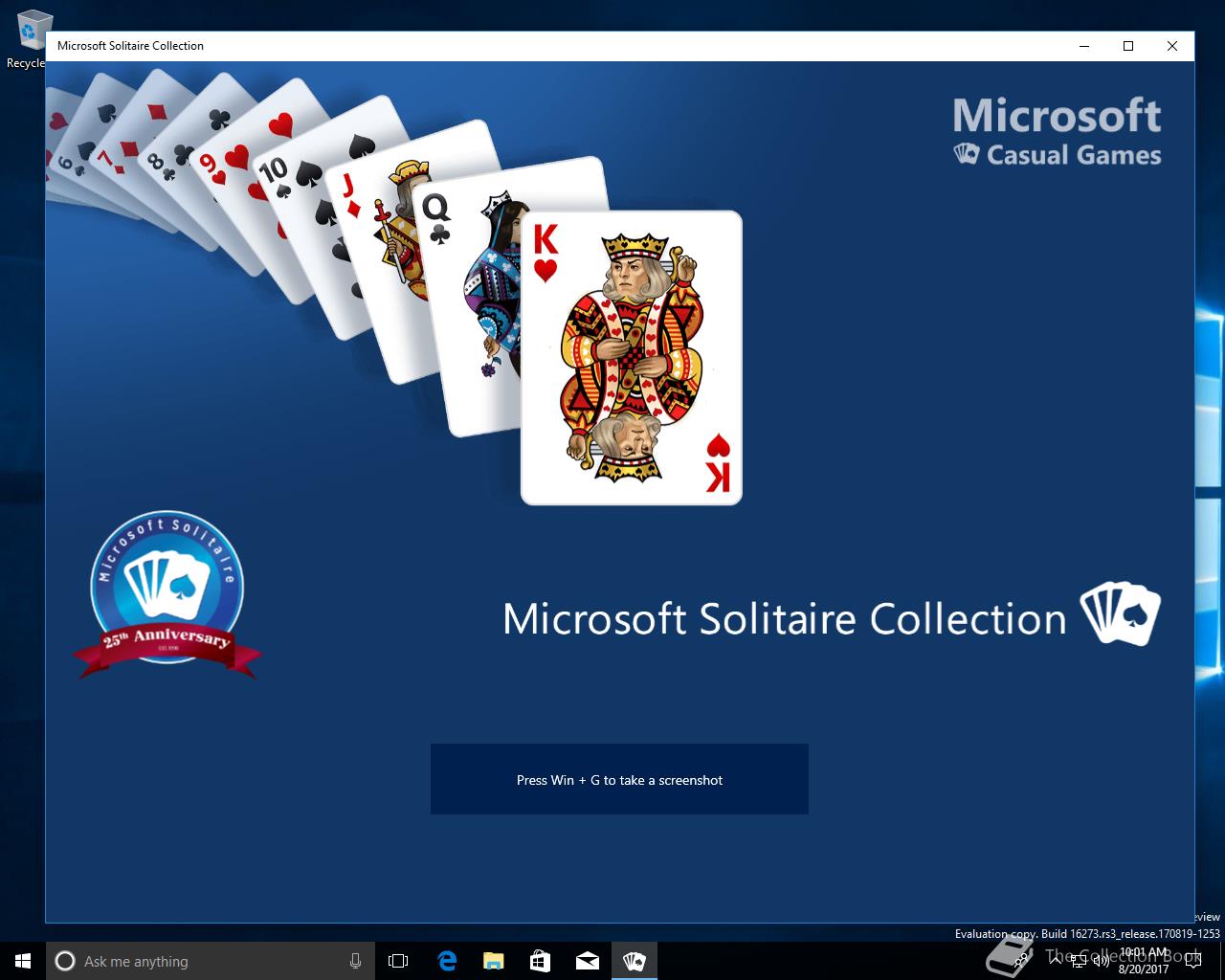
Task: Click the 25th Anniversary badge
Action: 167,593
